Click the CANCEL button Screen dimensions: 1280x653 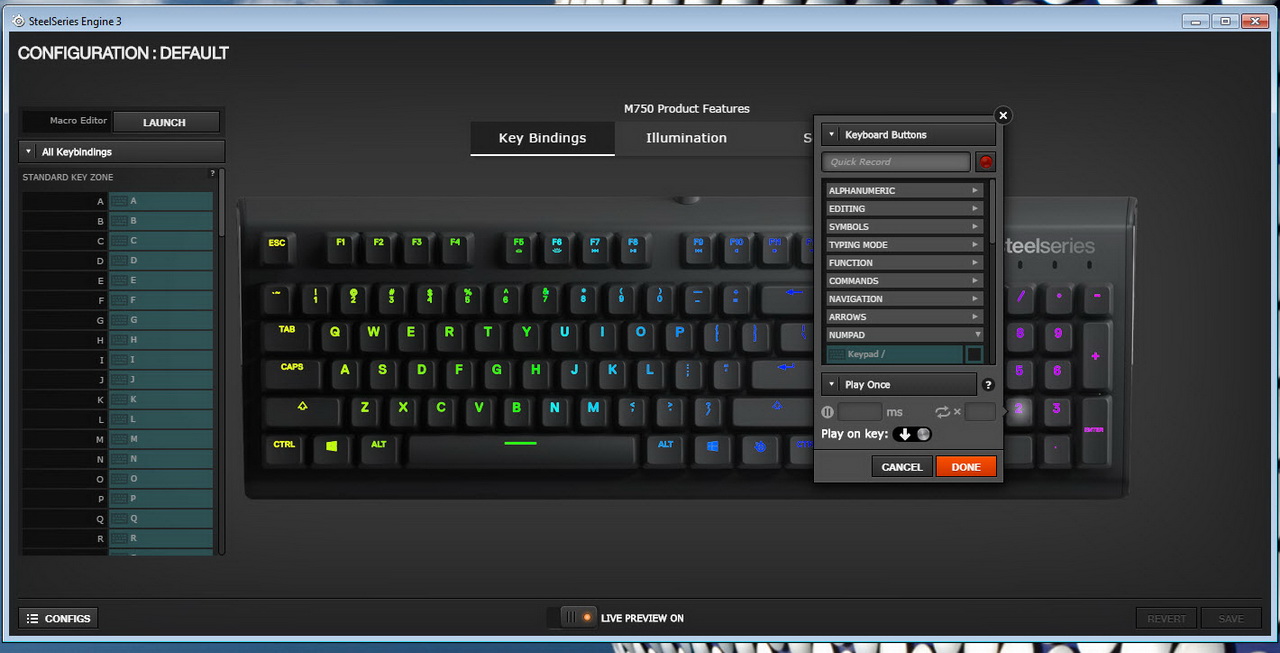point(902,467)
